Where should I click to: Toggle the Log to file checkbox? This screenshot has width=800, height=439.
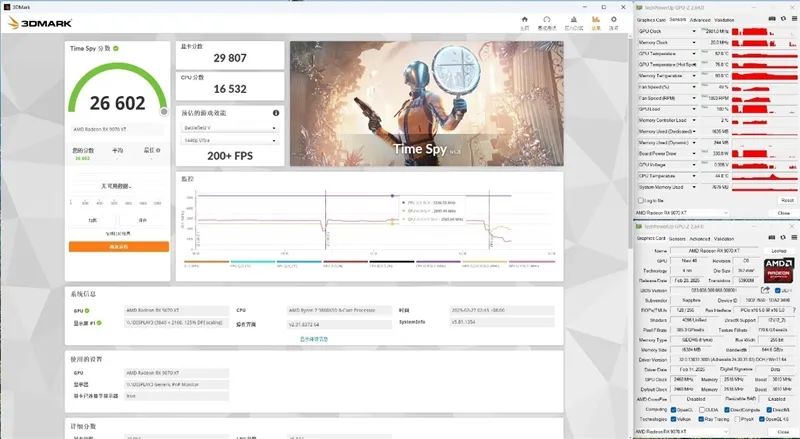coord(641,201)
